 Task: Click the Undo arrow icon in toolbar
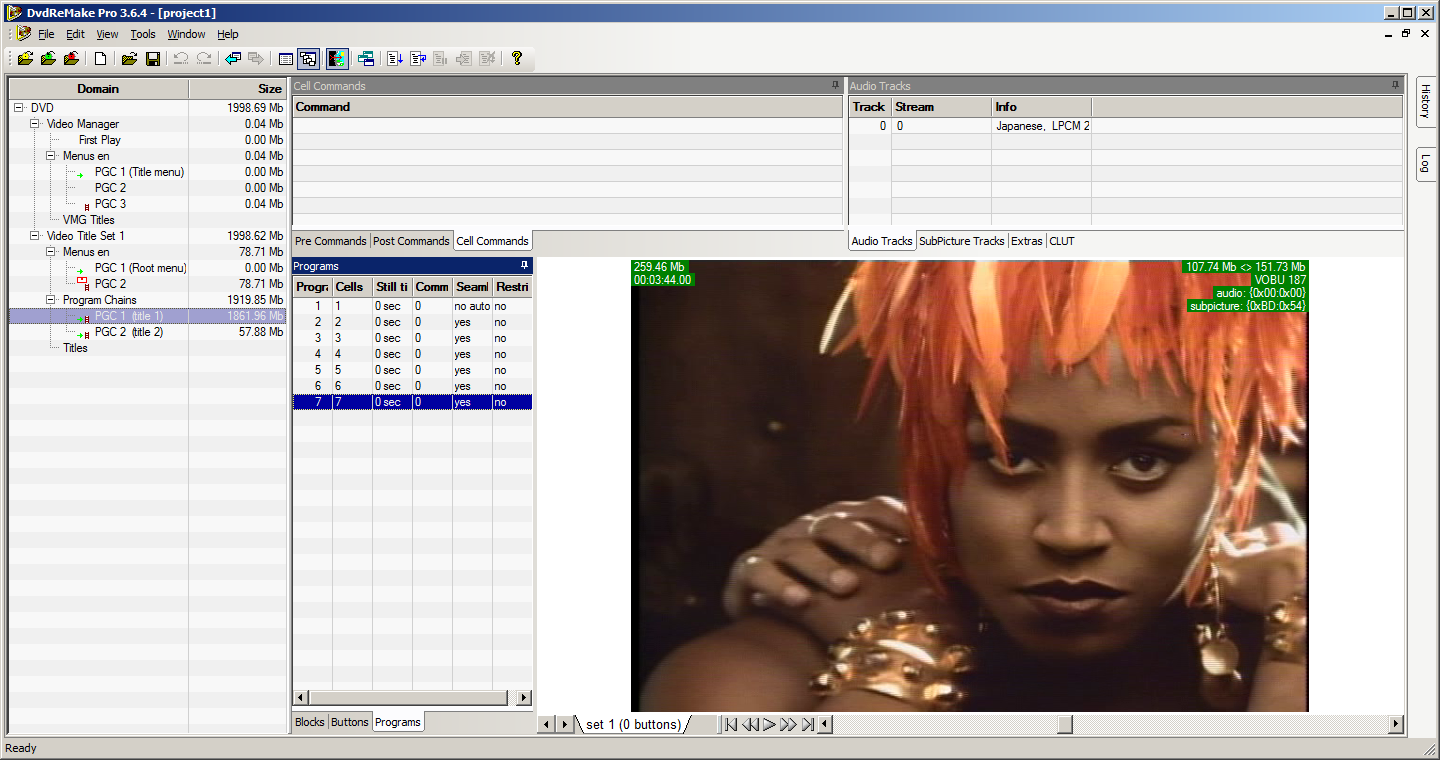coord(181,59)
